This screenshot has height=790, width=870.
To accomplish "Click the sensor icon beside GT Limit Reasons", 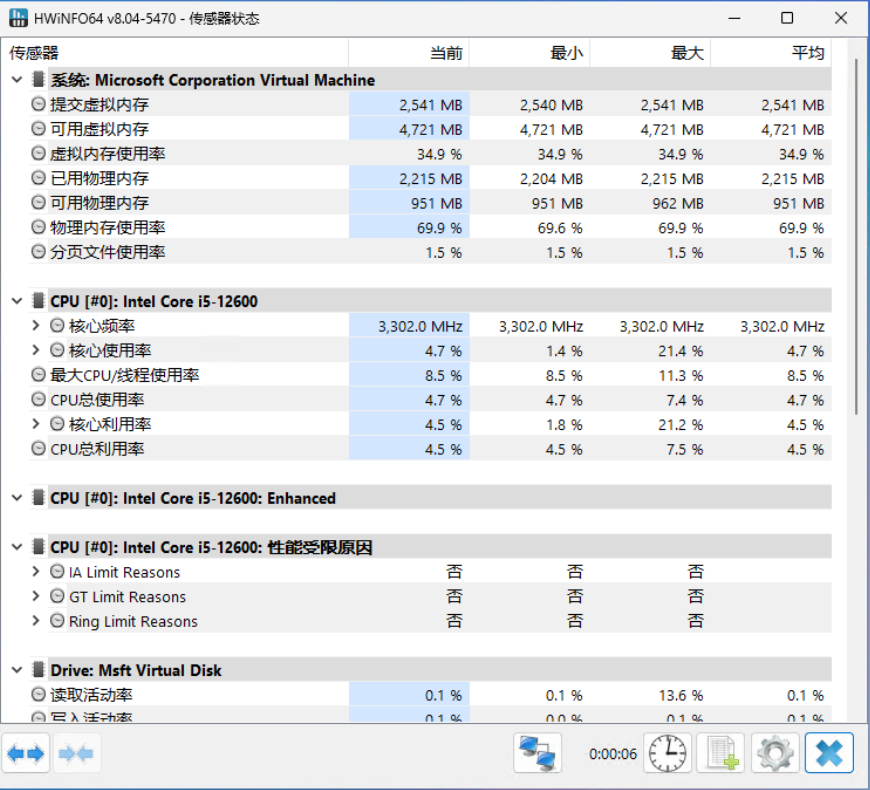I will coord(57,596).
